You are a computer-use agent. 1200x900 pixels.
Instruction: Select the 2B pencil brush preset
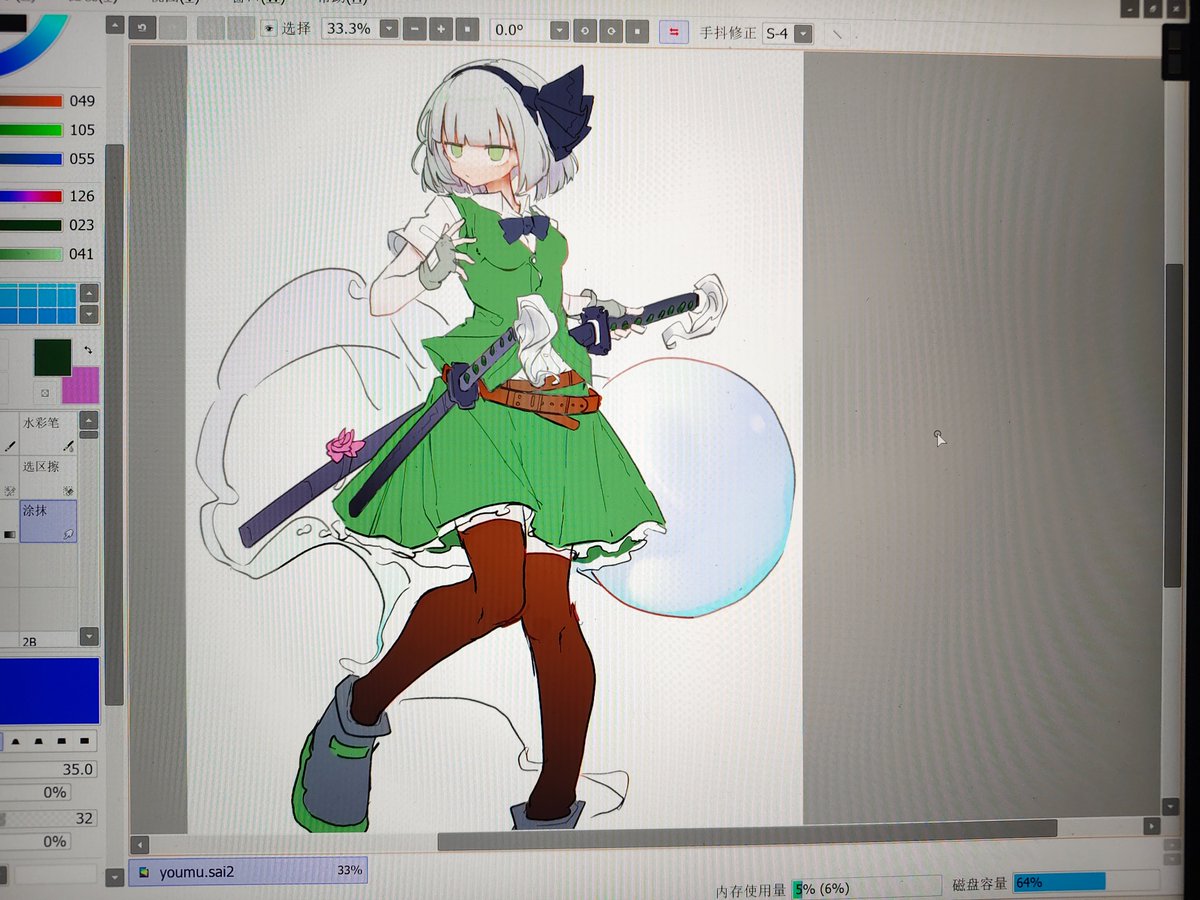click(x=48, y=640)
